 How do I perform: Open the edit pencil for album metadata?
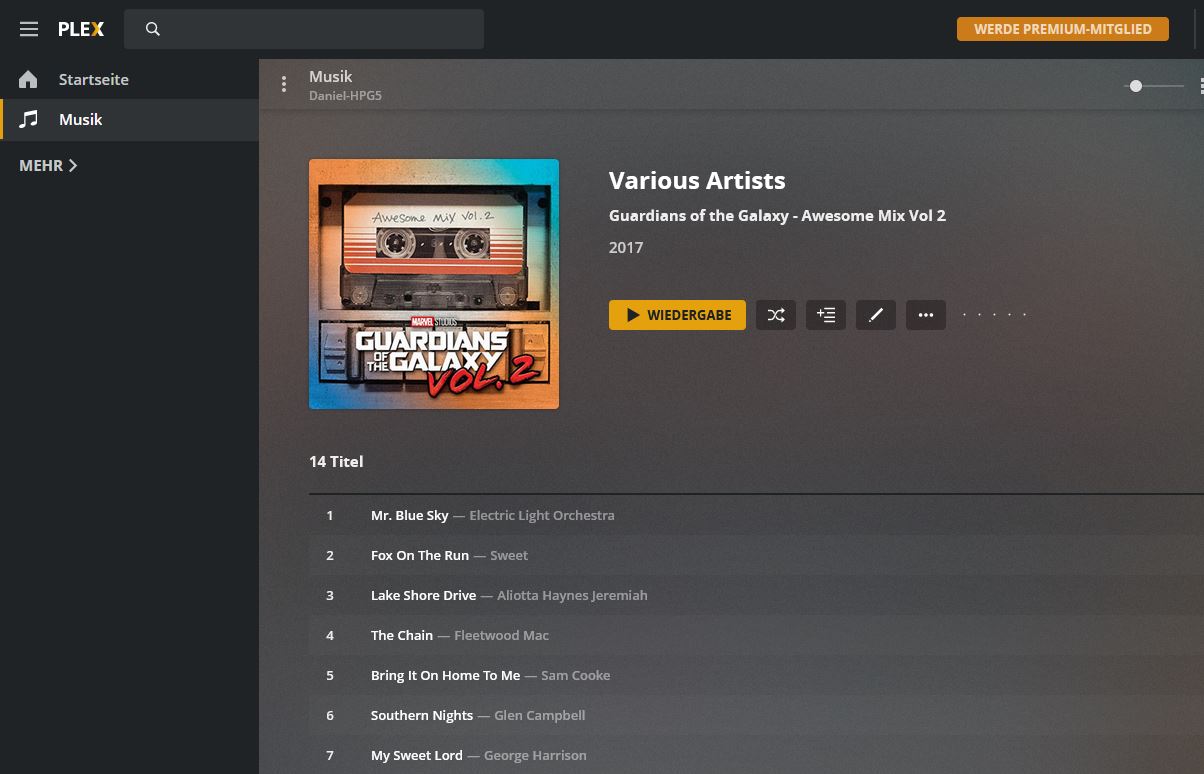(x=876, y=314)
